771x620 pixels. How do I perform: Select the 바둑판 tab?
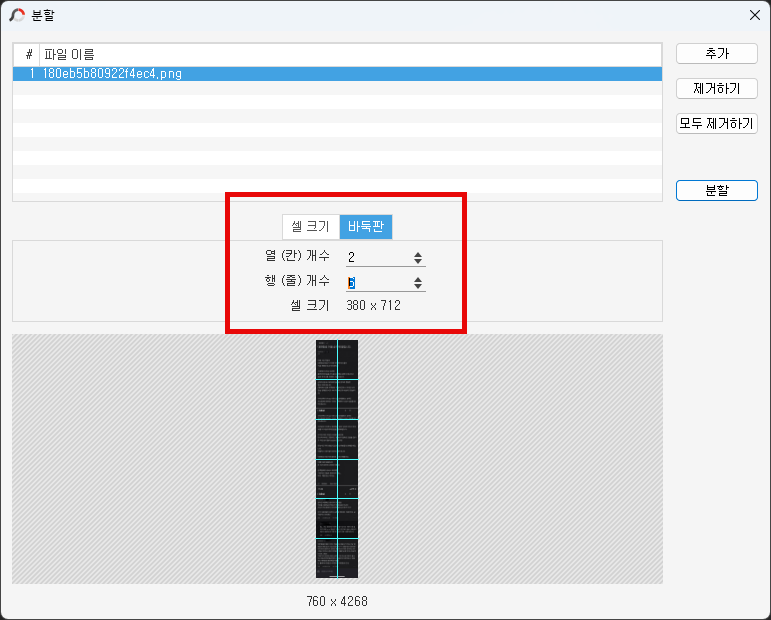(366, 227)
